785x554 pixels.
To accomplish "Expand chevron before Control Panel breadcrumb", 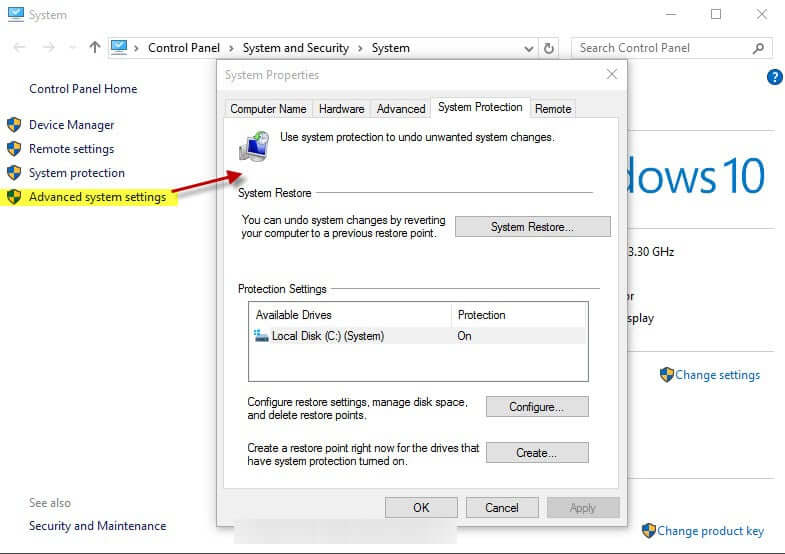I will 136,49.
